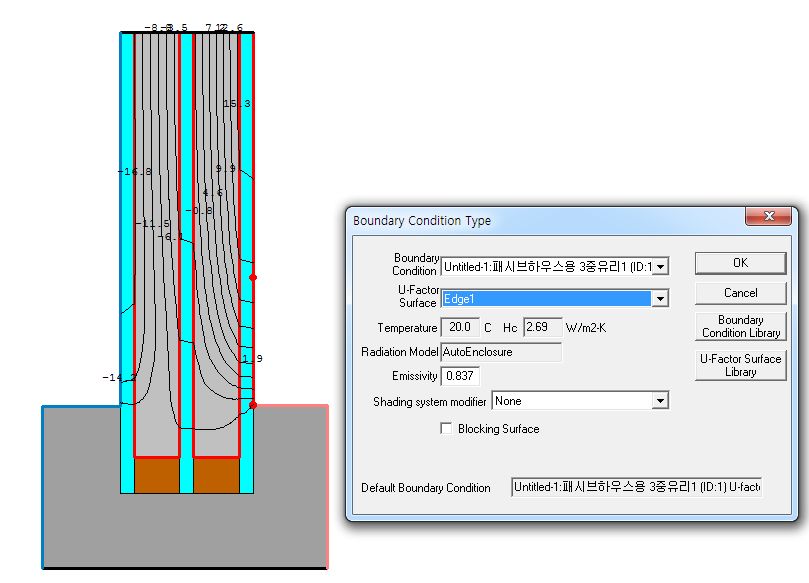Click OK to confirm the boundary condition
This screenshot has width=809, height=583.
point(740,263)
